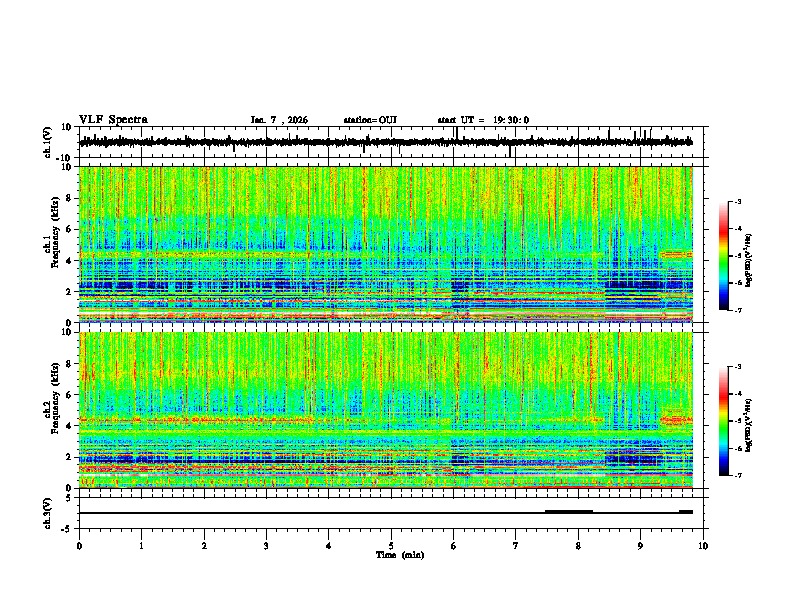Image resolution: width=792 pixels, height=612 pixels.
Task: Click inside the ch.2 spectrogram panel
Action: [386, 410]
